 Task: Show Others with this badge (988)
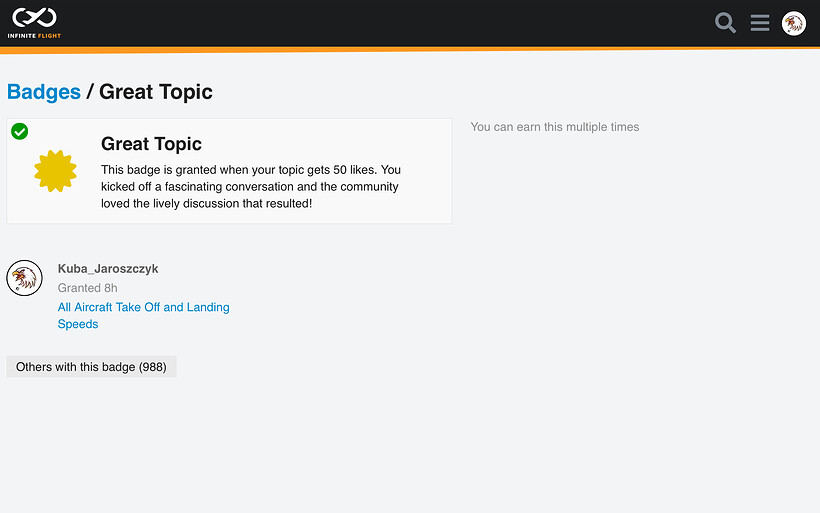[x=91, y=367]
